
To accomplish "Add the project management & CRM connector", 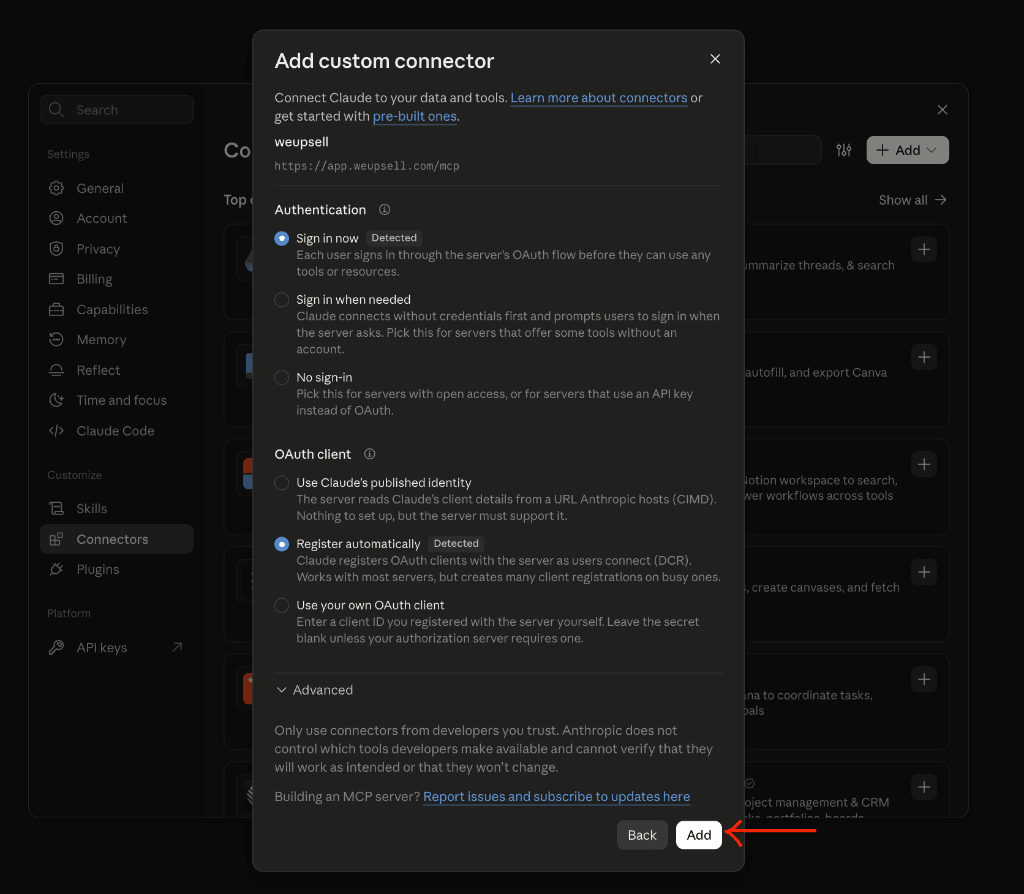I will [923, 787].
